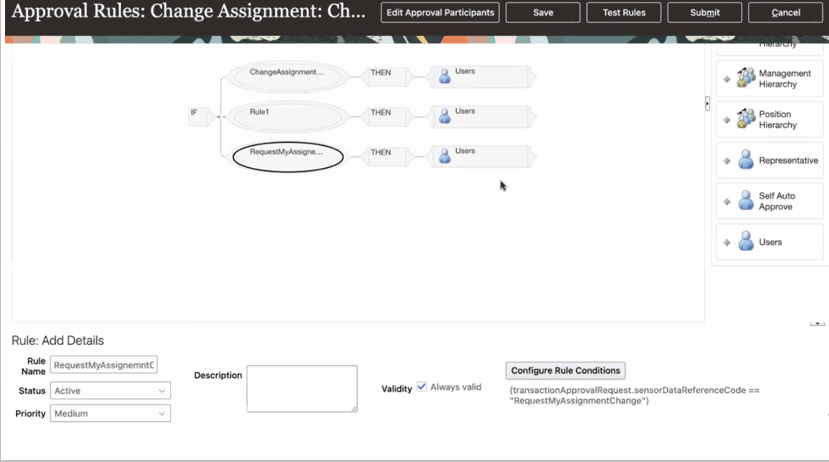Open the Priority dropdown
Image resolution: width=829 pixels, height=462 pixels.
tap(110, 413)
